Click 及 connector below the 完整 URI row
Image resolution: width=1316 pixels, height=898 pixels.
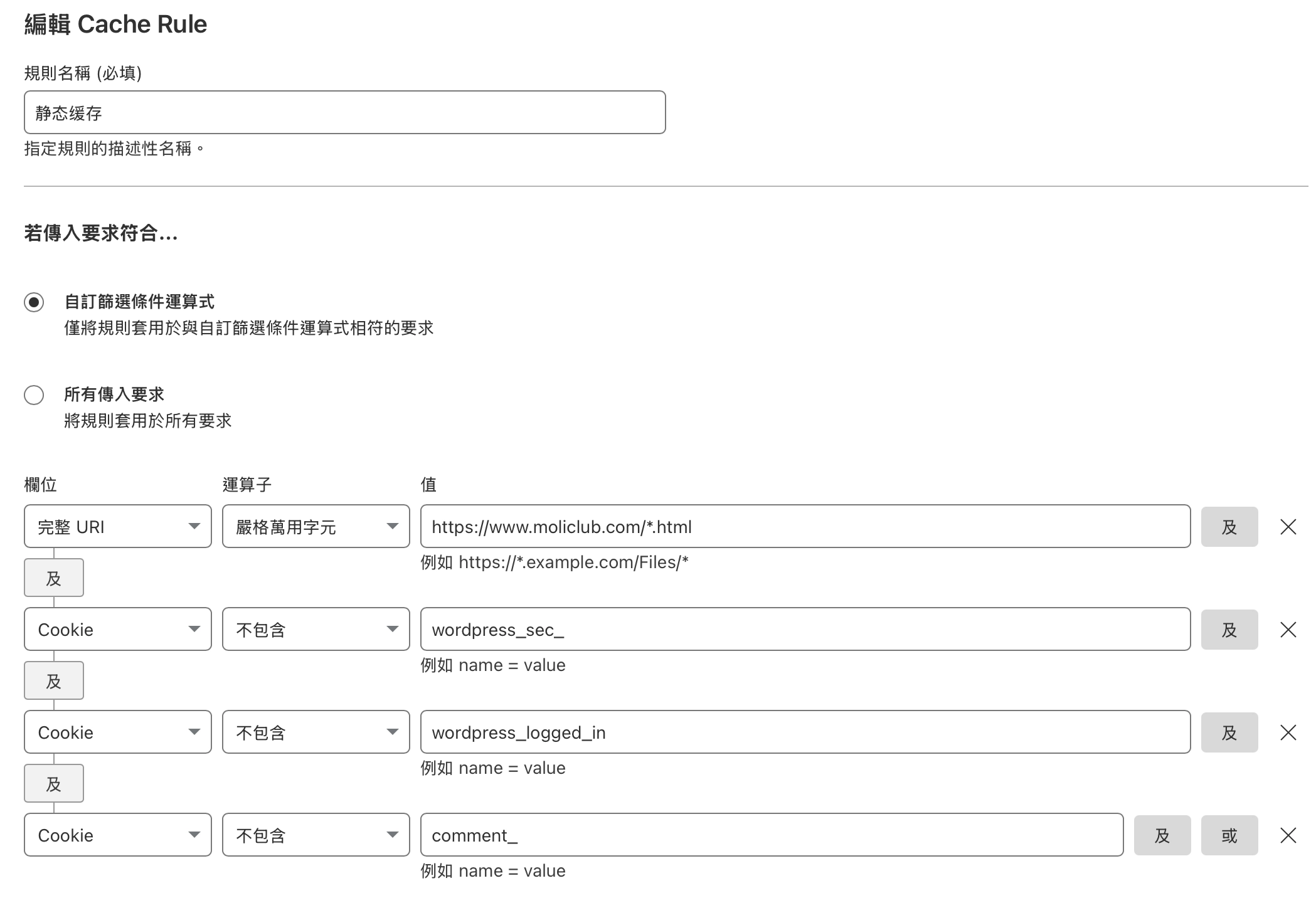pos(54,578)
